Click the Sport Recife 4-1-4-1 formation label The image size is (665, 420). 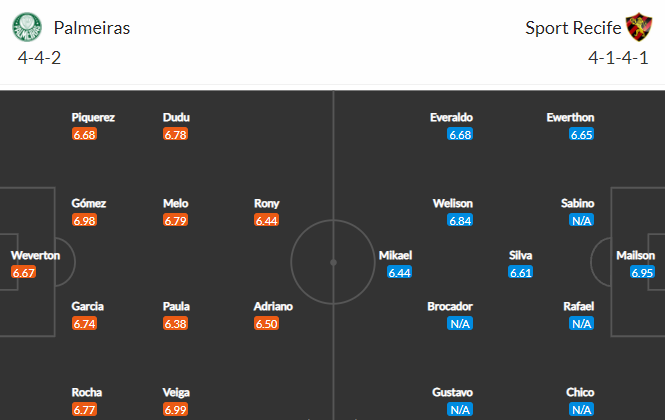click(x=618, y=58)
